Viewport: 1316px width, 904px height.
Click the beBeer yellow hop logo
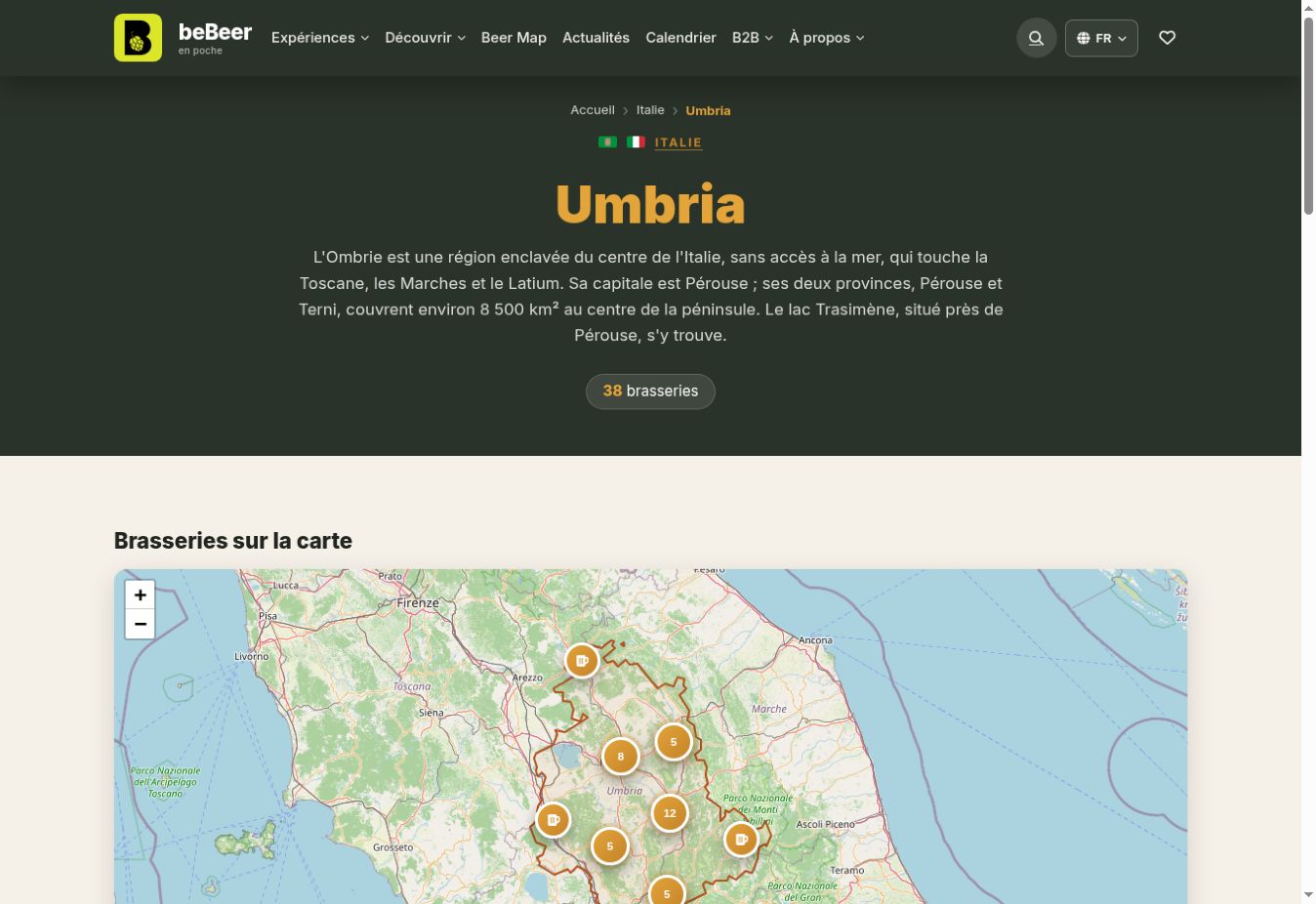coord(138,38)
